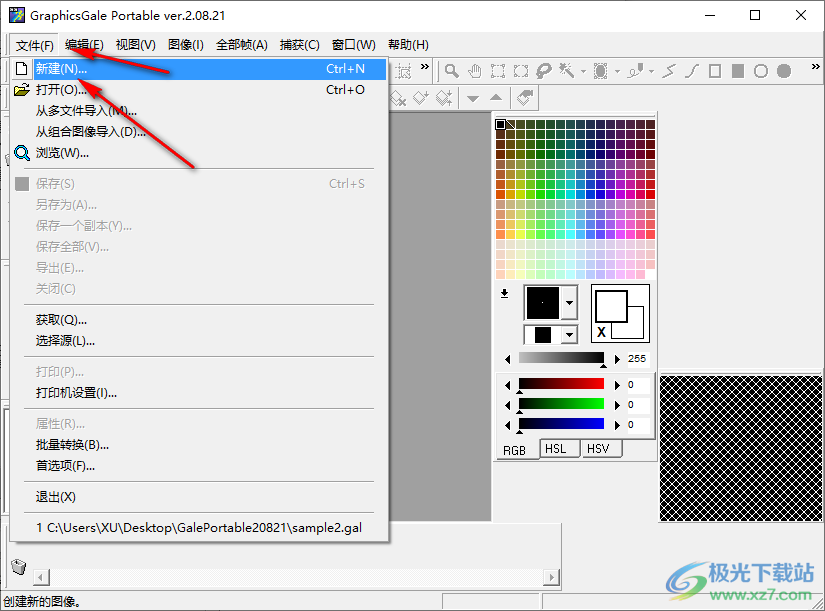Select the freehand Pen tool
825x611 pixels.
pos(635,71)
